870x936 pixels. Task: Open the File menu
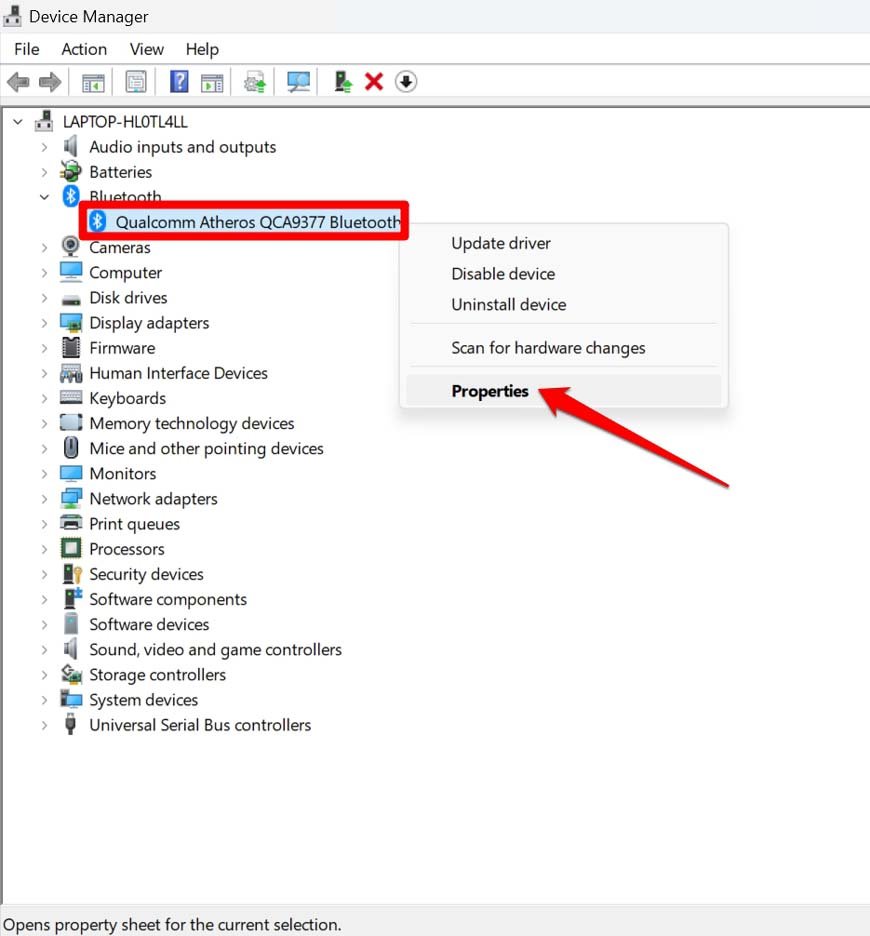tap(27, 49)
